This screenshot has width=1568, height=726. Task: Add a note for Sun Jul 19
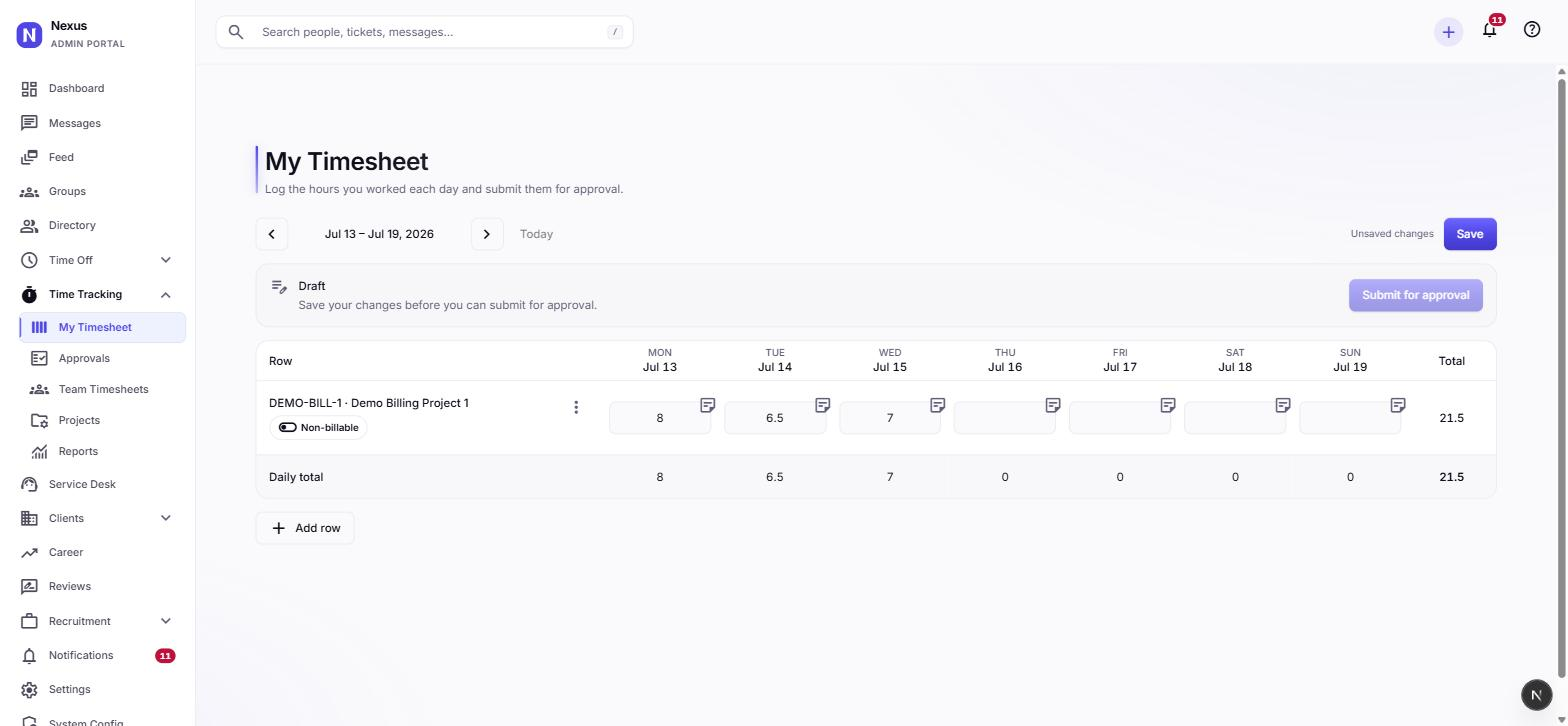1398,405
